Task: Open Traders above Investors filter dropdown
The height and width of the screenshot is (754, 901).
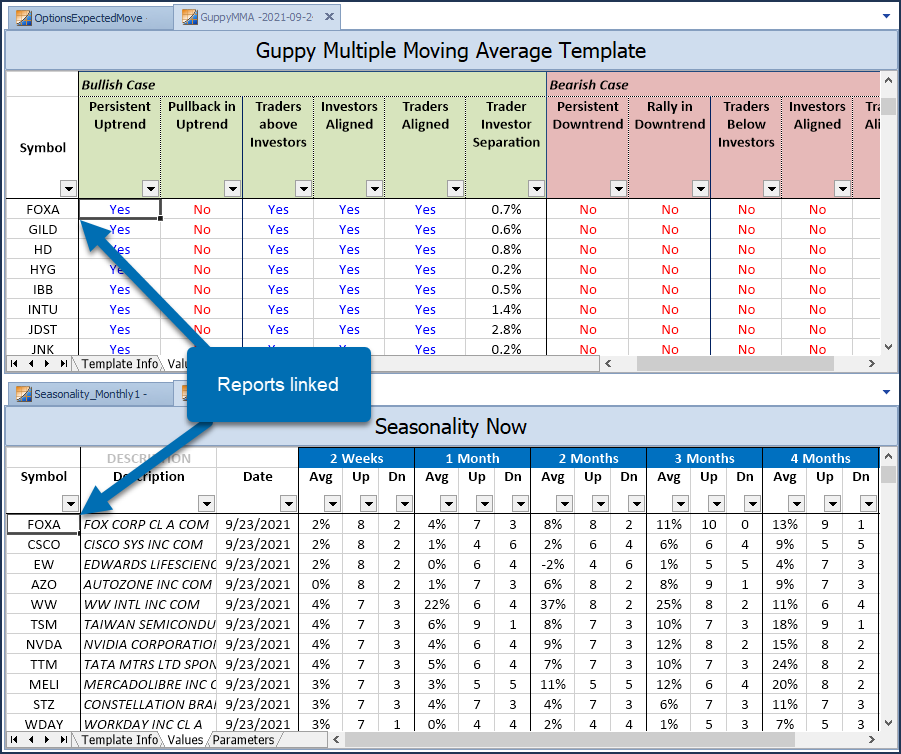Action: click(303, 188)
